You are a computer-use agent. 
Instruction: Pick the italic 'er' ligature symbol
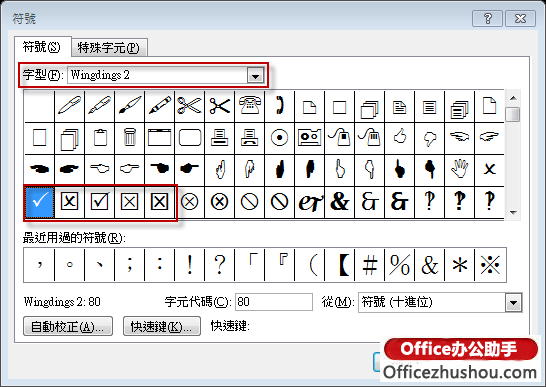[310, 202]
